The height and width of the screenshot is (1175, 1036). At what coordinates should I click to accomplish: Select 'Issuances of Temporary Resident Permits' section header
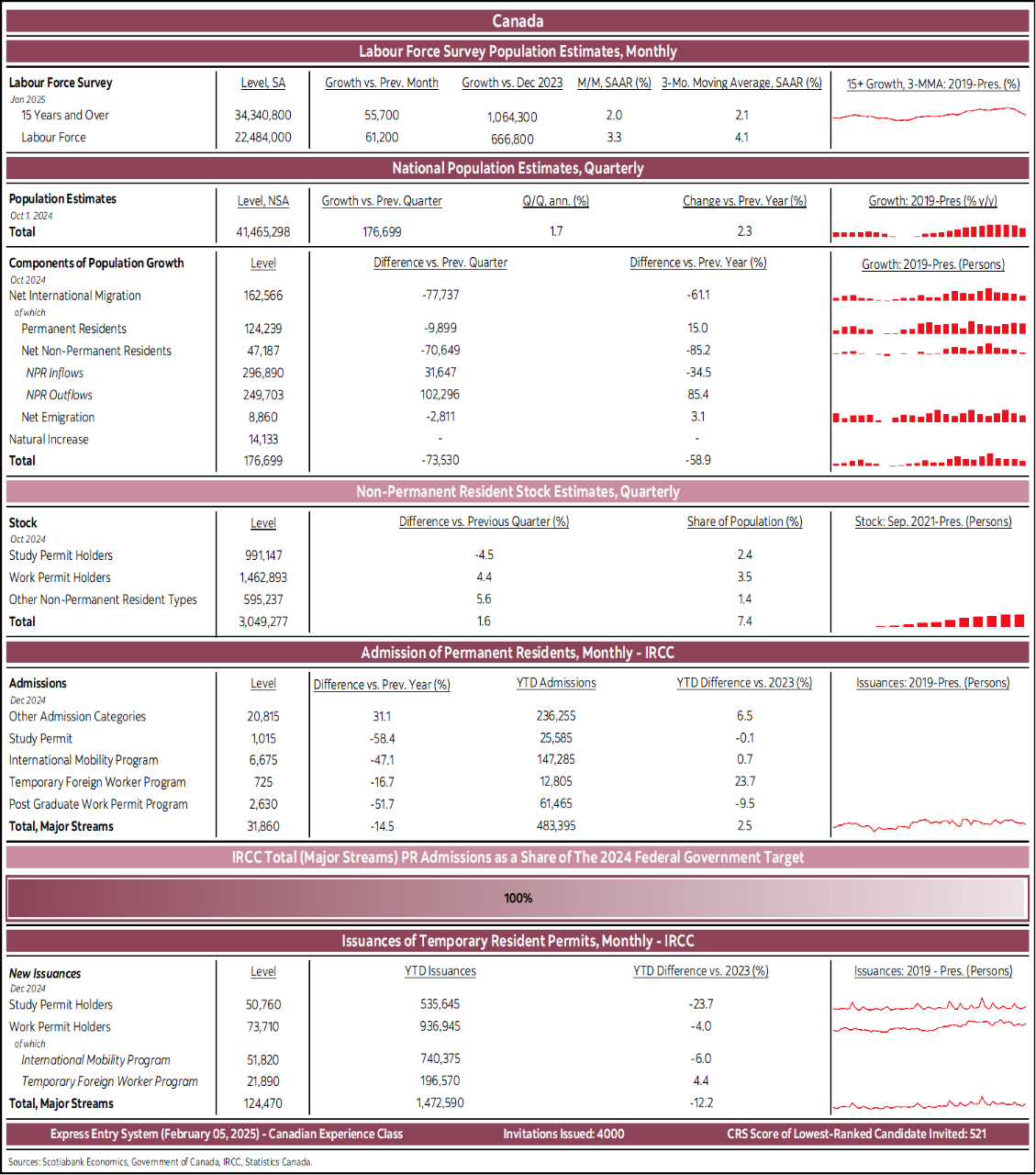pyautogui.click(x=518, y=941)
